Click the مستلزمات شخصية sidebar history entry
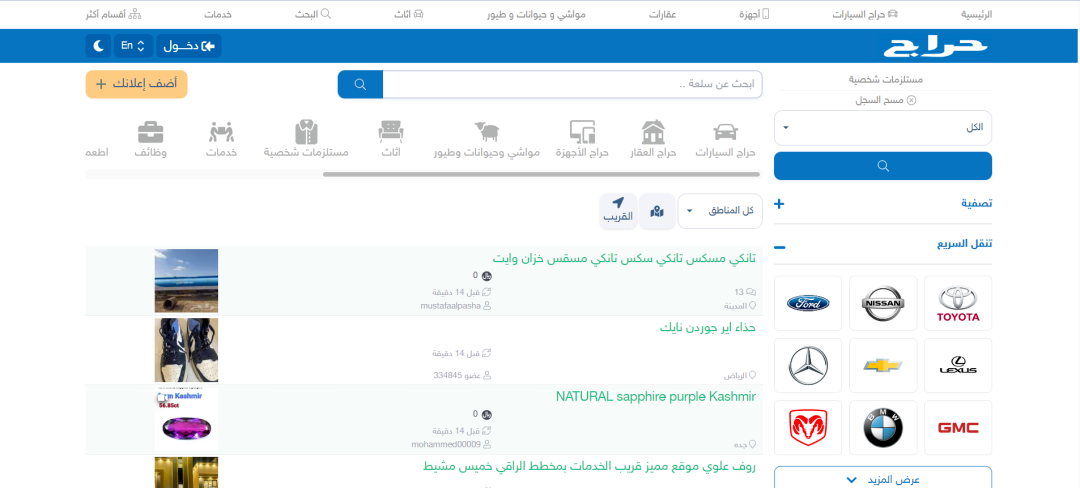Image resolution: width=1080 pixels, height=488 pixels. coord(885,80)
